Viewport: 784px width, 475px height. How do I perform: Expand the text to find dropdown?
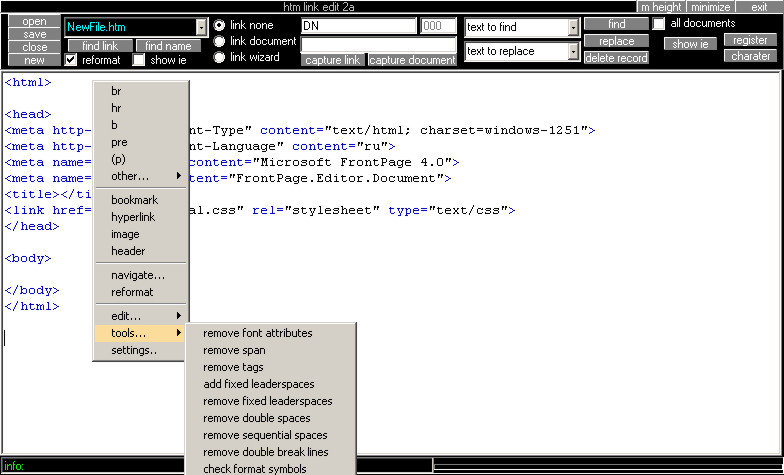[574, 28]
